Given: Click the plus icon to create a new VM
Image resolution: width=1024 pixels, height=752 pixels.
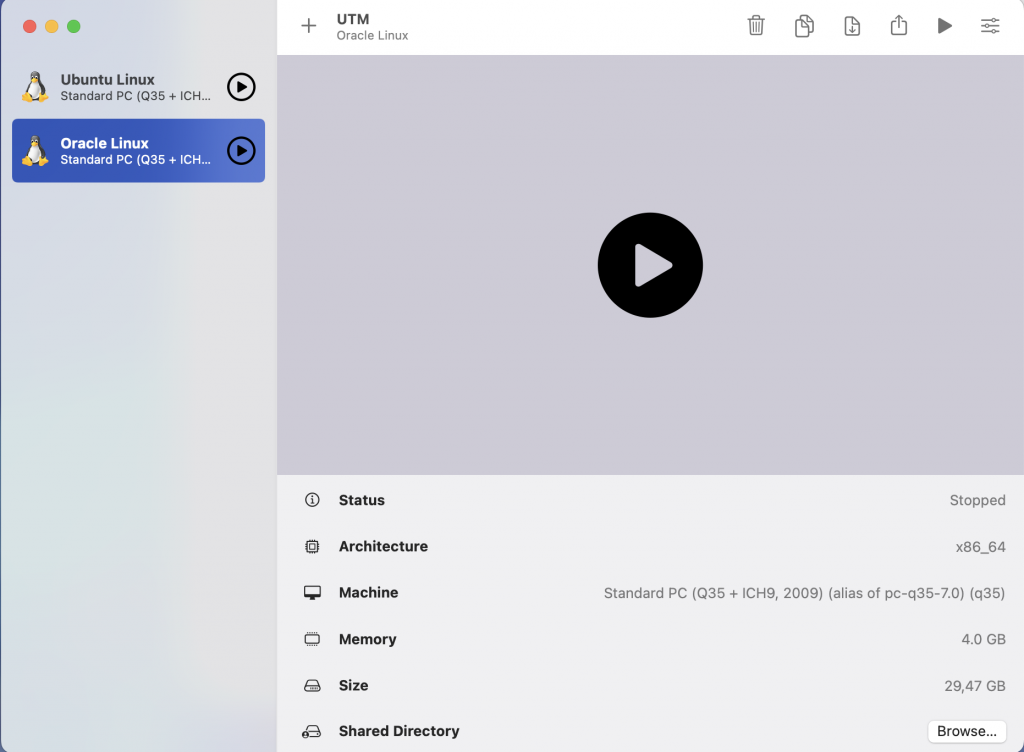Looking at the screenshot, I should click(x=308, y=25).
